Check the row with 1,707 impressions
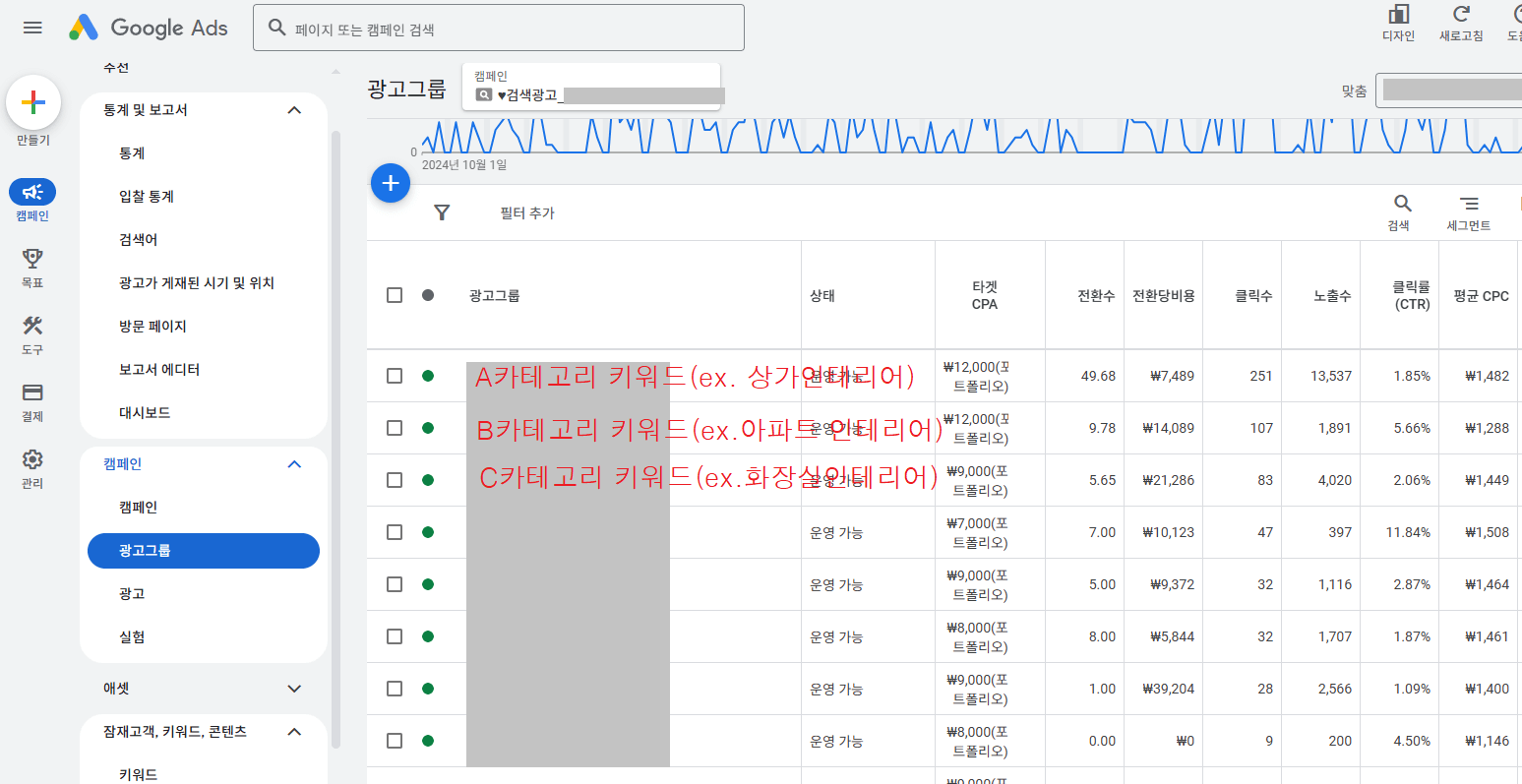The width and height of the screenshot is (1522, 784). click(x=395, y=636)
